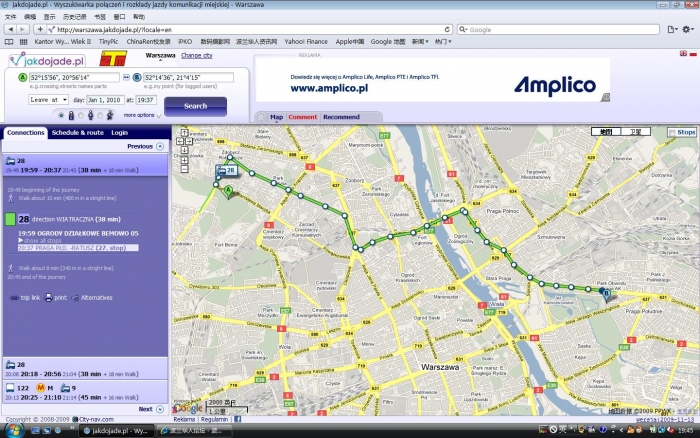The width and height of the screenshot is (700, 438).
Task: Open Facebook icon in map footer
Action: 238,419
